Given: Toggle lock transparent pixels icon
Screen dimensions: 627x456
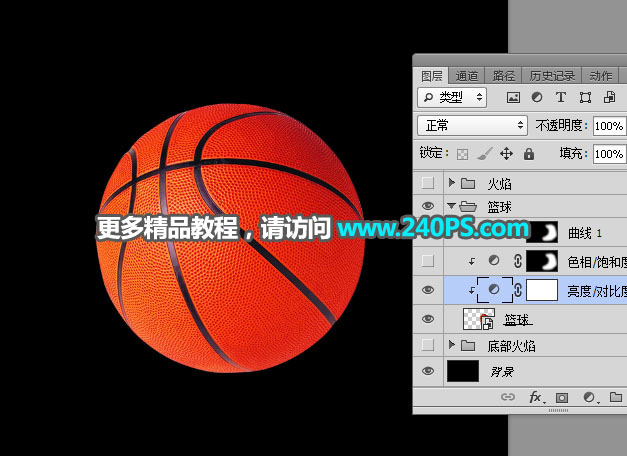Looking at the screenshot, I should click(462, 154).
